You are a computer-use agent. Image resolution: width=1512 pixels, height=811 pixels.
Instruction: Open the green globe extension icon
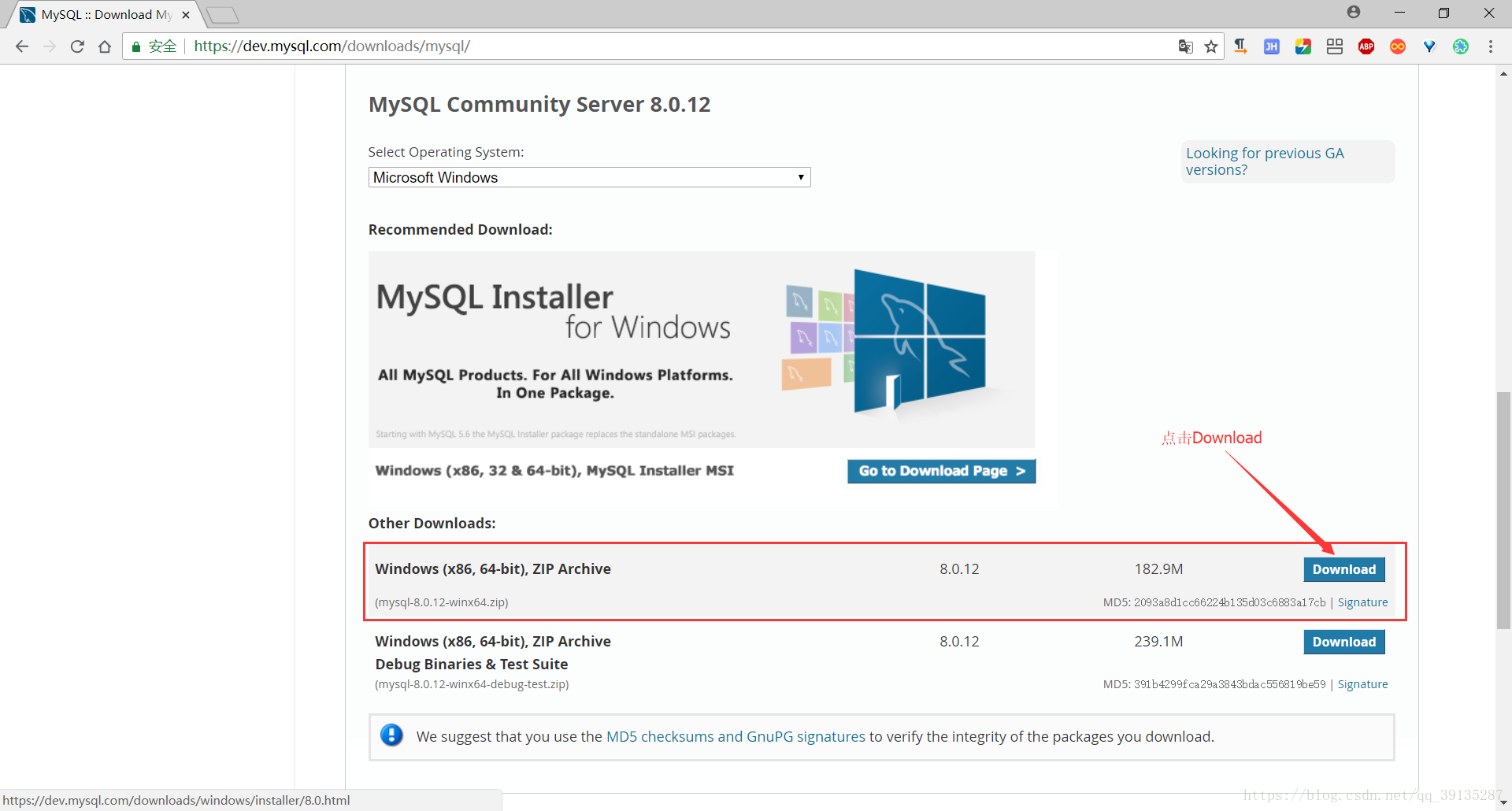tap(1461, 46)
